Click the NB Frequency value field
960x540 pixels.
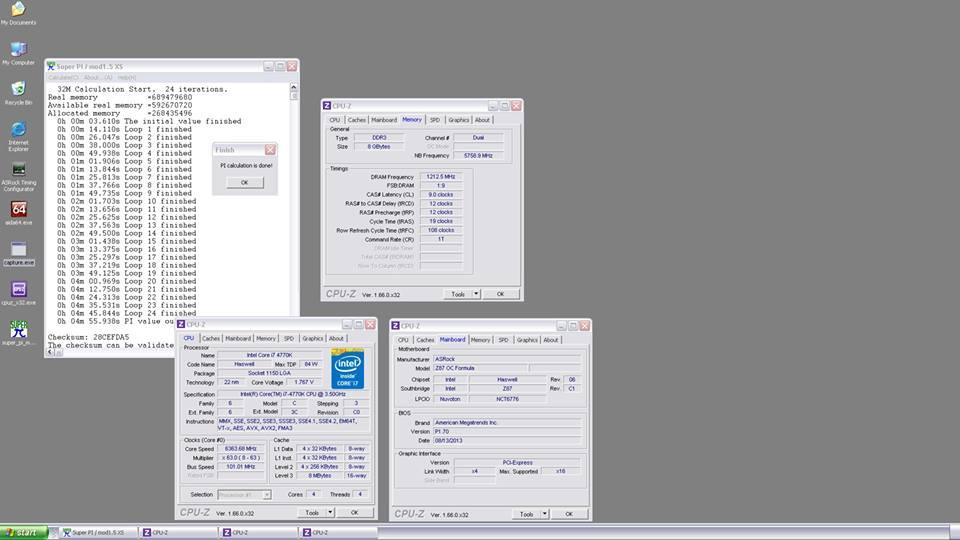(478, 156)
